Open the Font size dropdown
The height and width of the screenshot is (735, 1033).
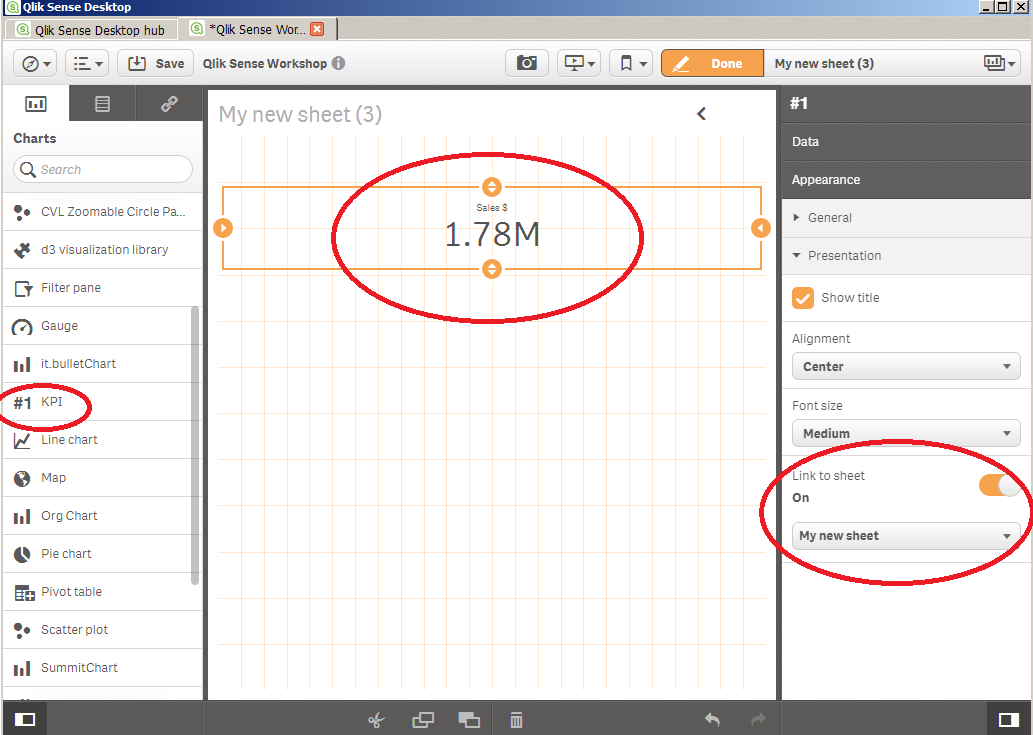906,433
